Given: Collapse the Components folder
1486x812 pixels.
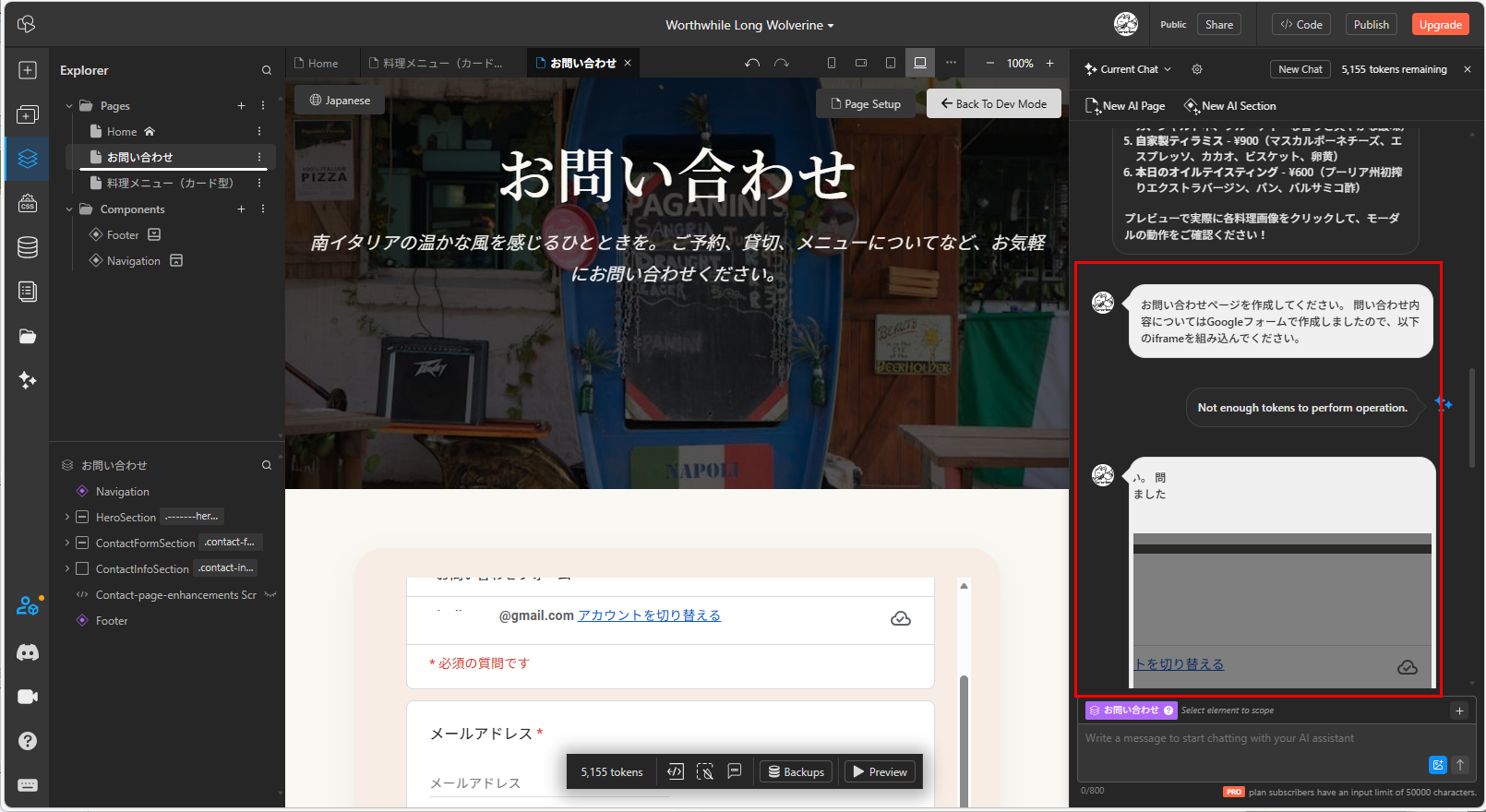Looking at the screenshot, I should (68, 209).
